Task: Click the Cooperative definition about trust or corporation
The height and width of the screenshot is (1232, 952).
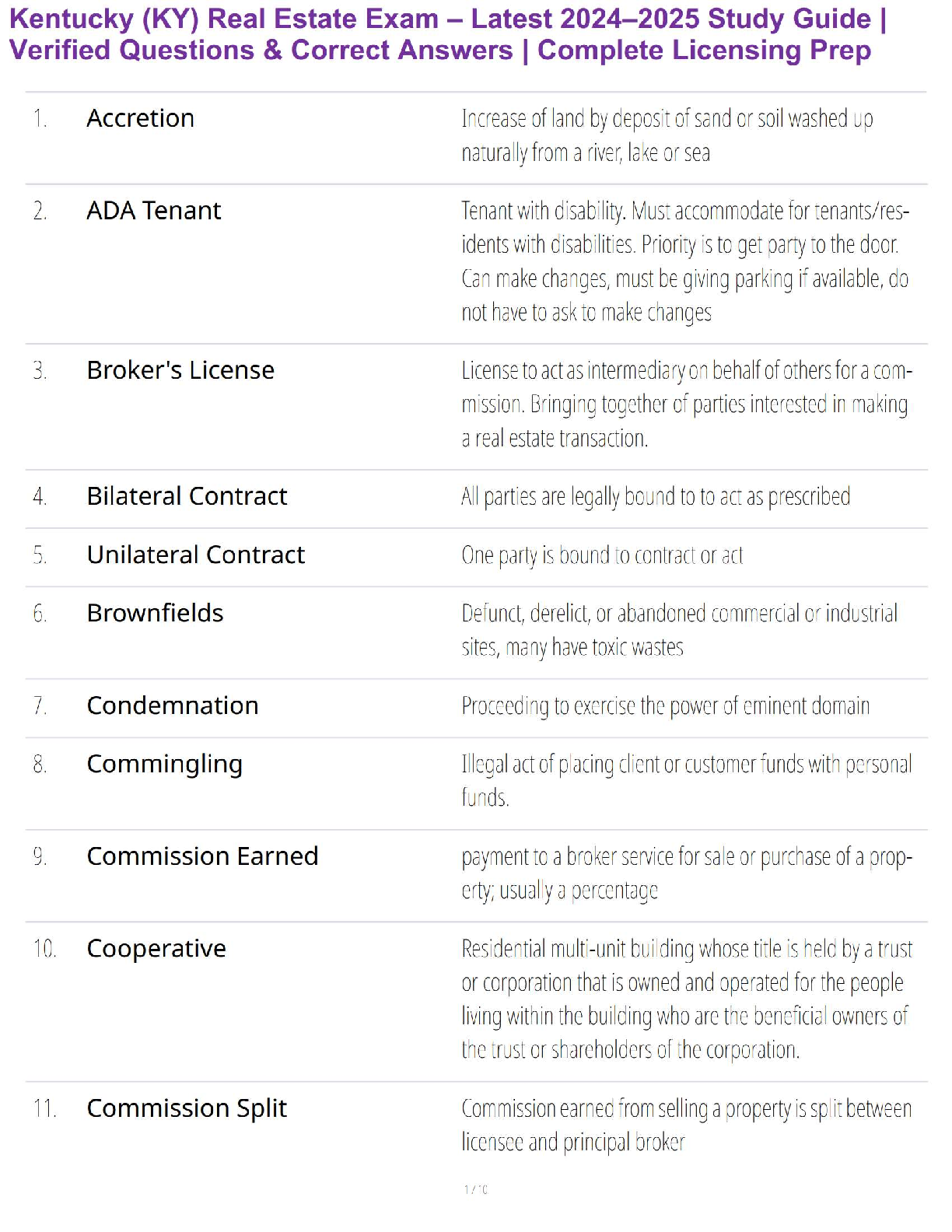Action: pyautogui.click(x=686, y=999)
